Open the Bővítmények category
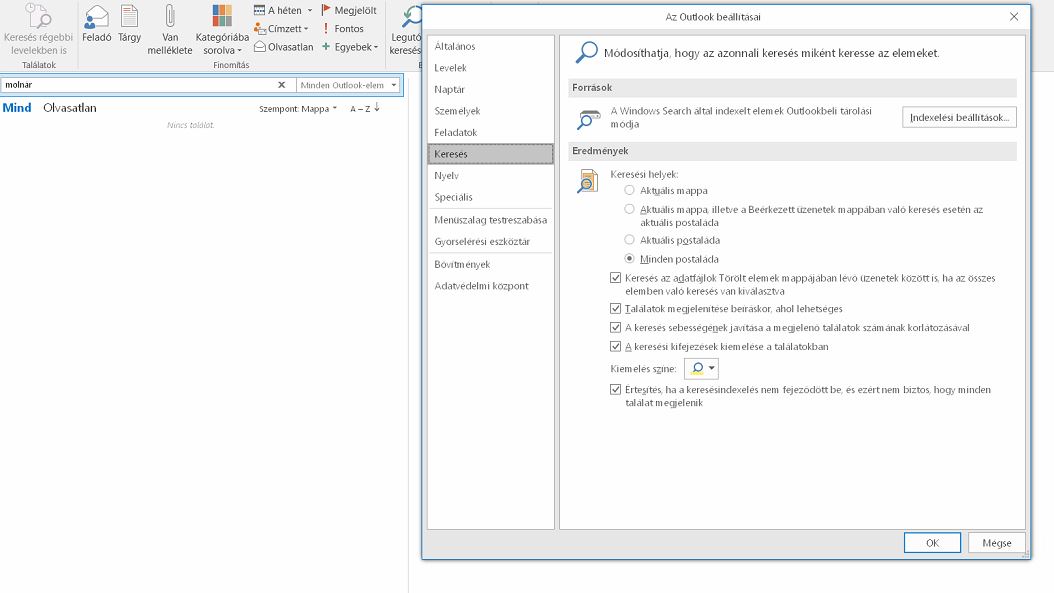 pyautogui.click(x=490, y=264)
